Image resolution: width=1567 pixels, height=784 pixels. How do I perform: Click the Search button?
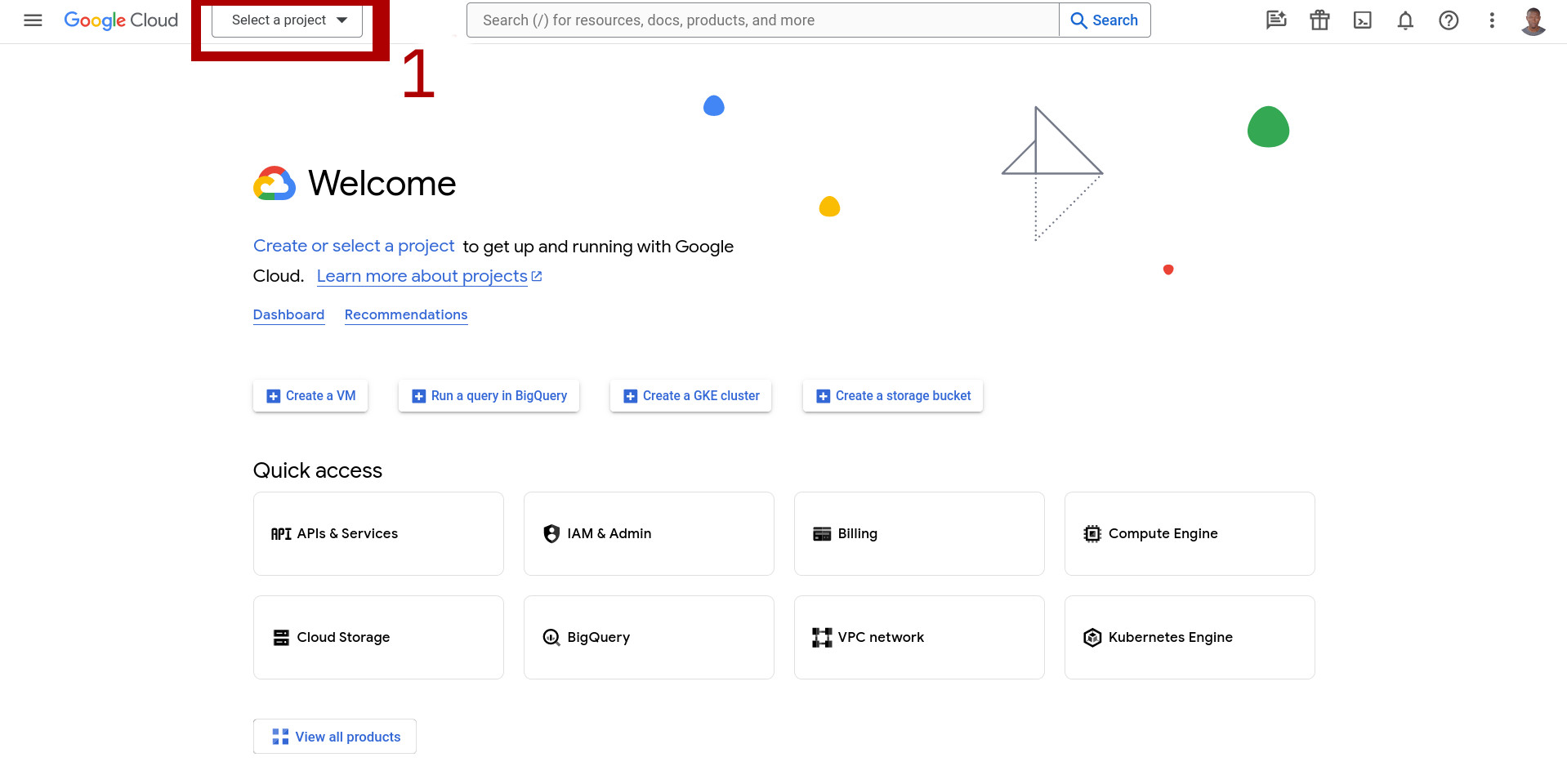(1105, 20)
